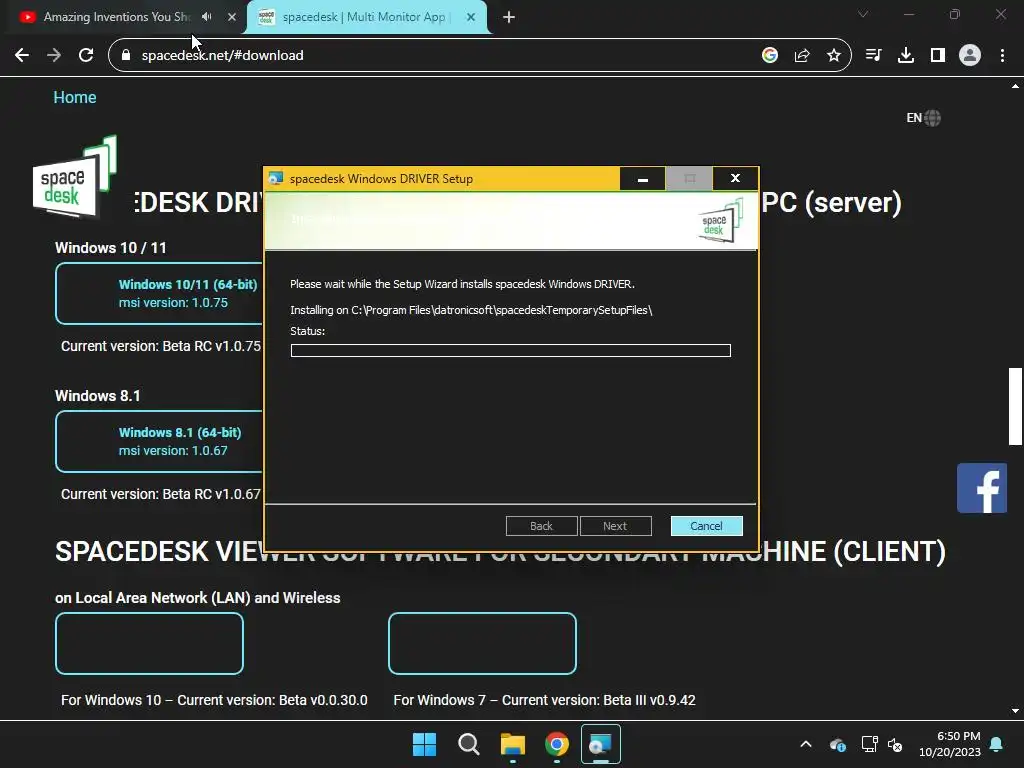Open the Chrome downloads icon

coord(905,56)
